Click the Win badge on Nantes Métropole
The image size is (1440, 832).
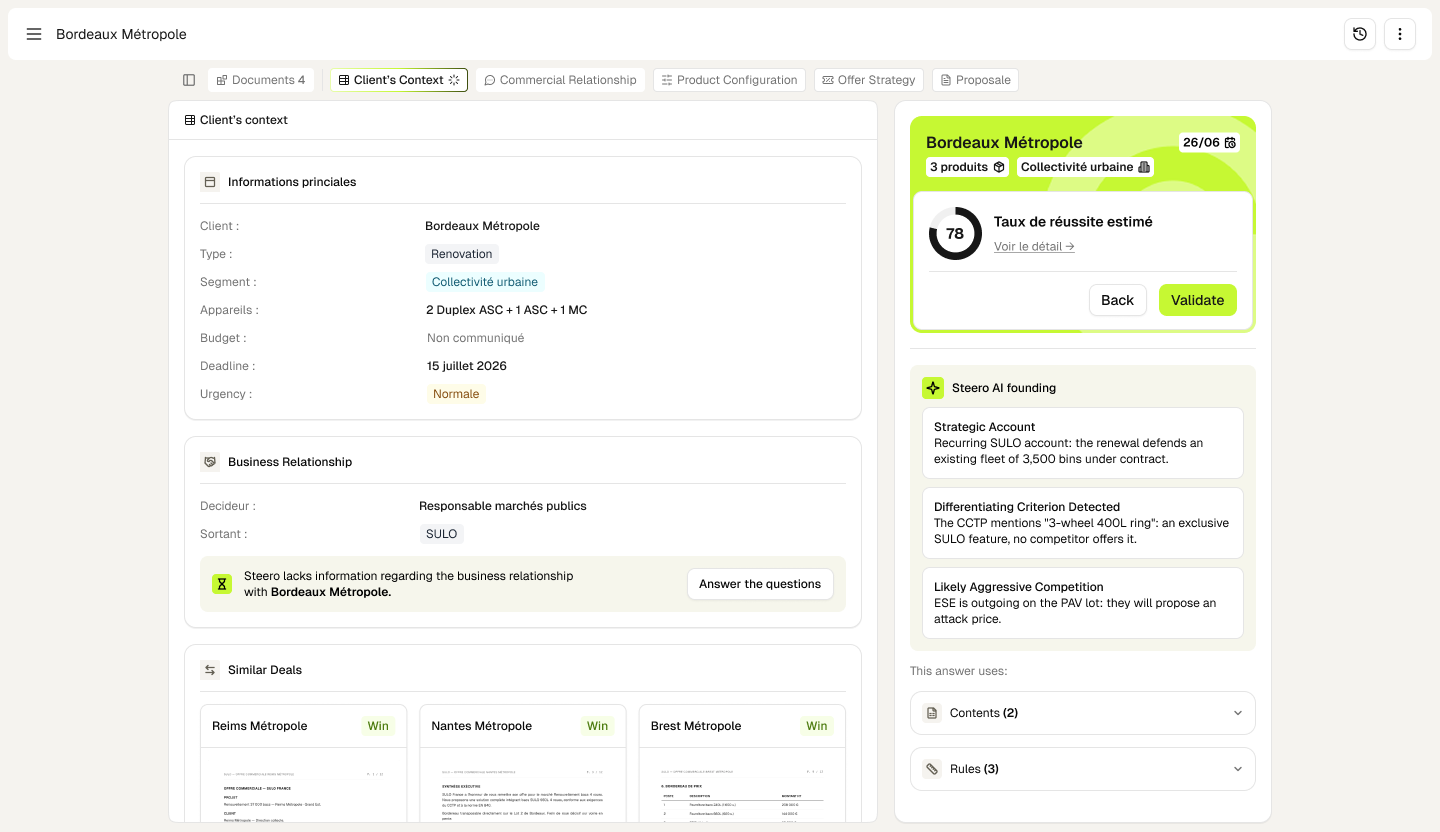(x=597, y=726)
